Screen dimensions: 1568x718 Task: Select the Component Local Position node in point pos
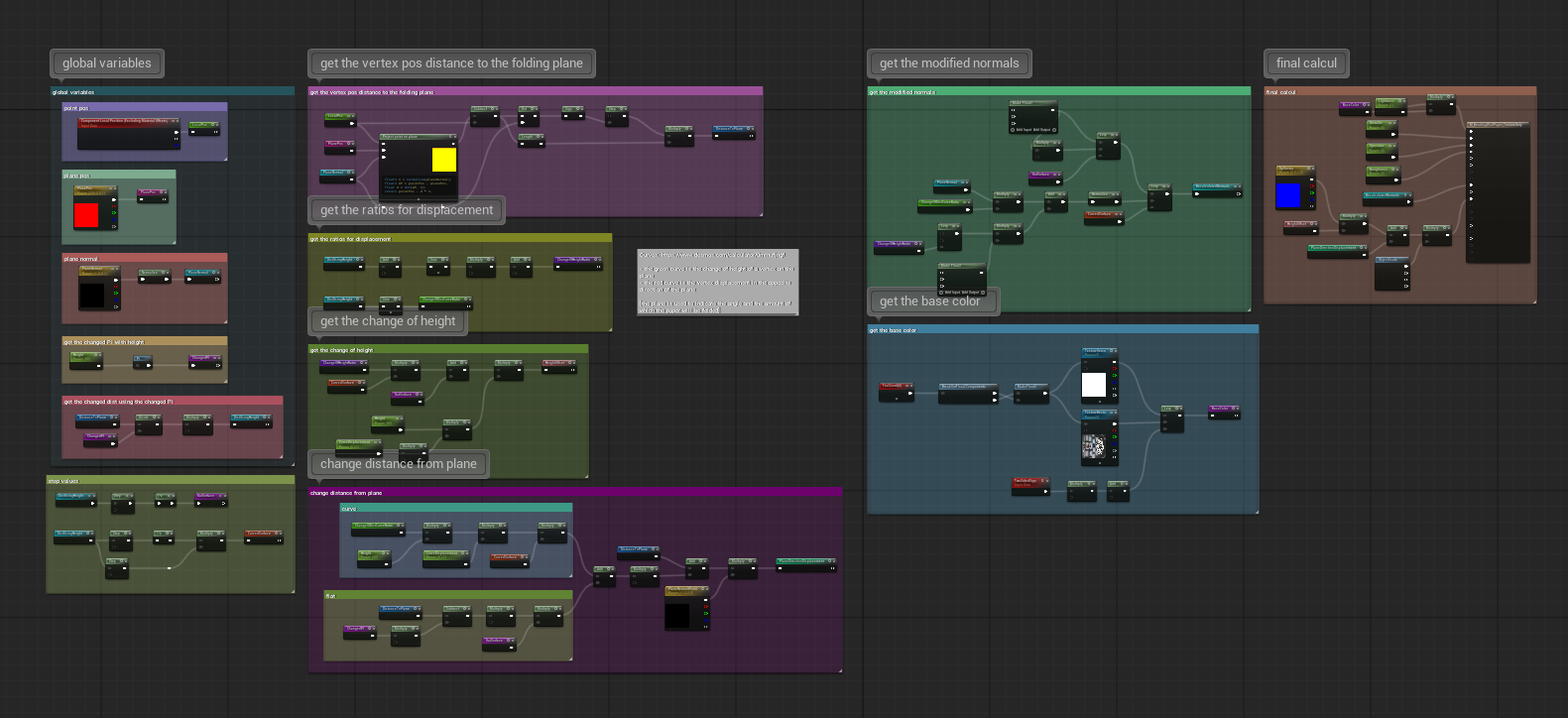coord(129,133)
